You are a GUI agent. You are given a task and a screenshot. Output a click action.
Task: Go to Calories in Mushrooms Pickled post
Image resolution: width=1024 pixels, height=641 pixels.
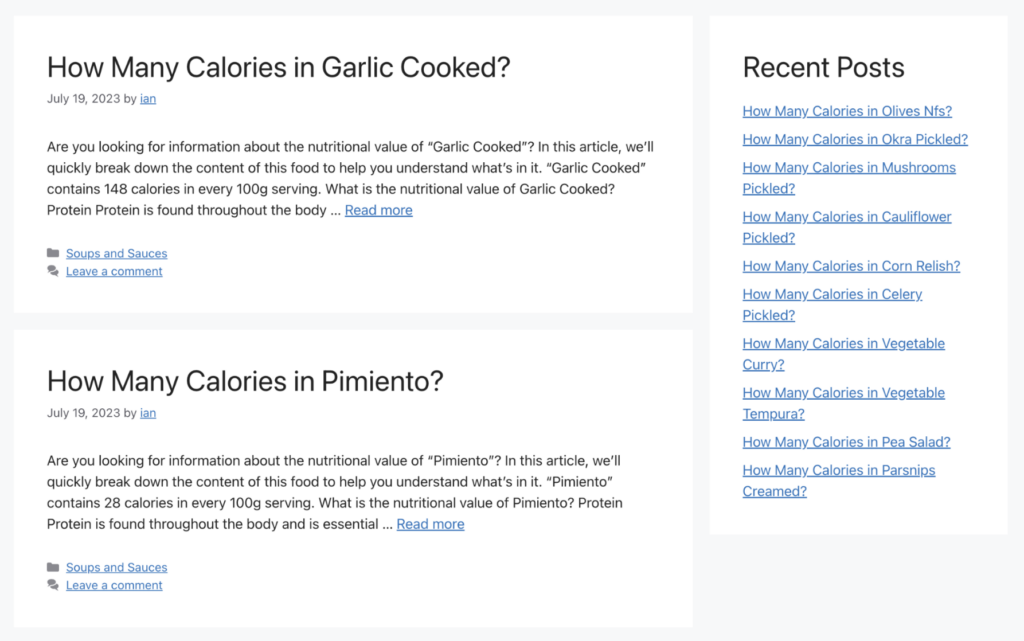point(849,178)
